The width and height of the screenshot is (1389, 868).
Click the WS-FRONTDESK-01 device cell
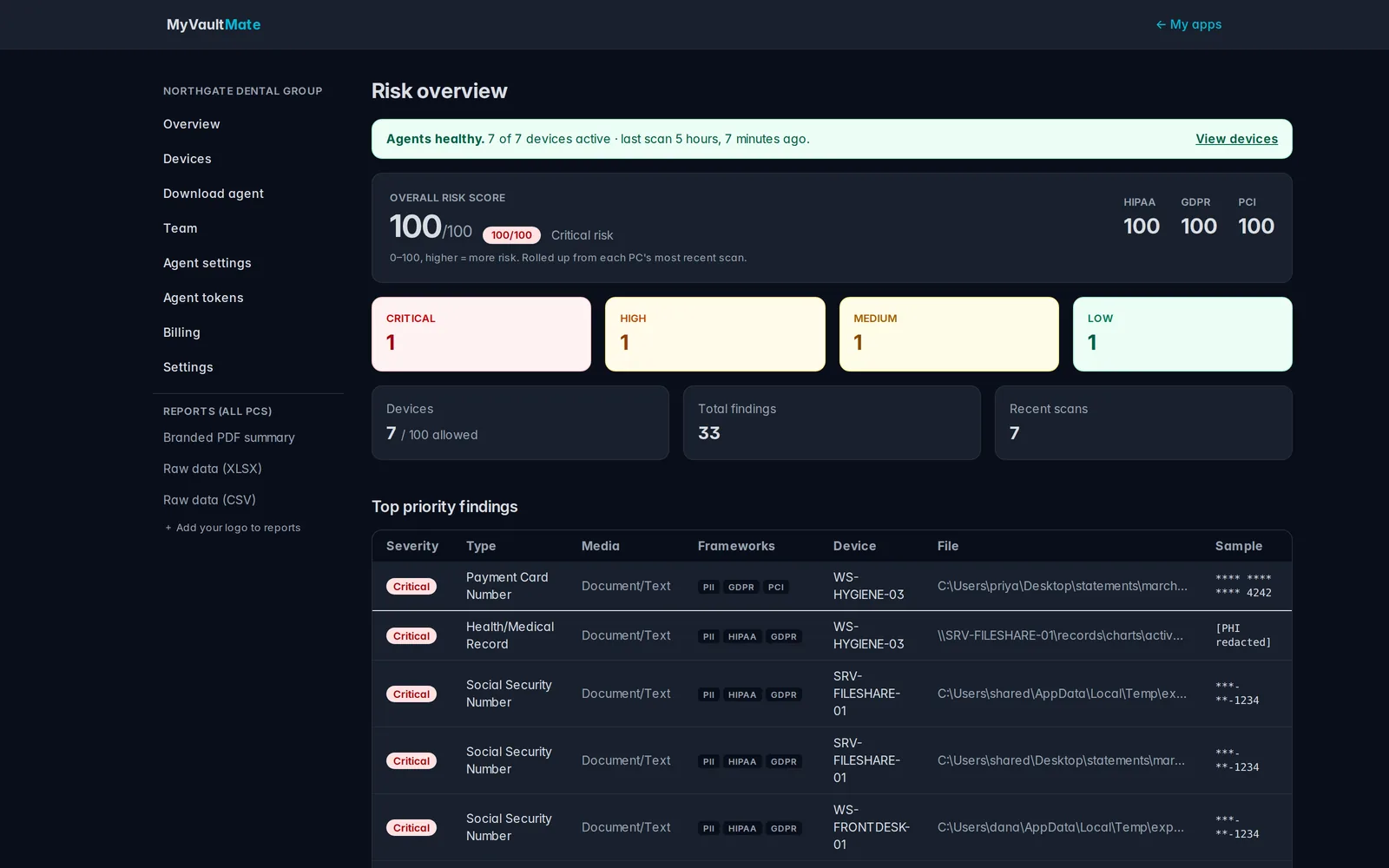[x=872, y=827]
